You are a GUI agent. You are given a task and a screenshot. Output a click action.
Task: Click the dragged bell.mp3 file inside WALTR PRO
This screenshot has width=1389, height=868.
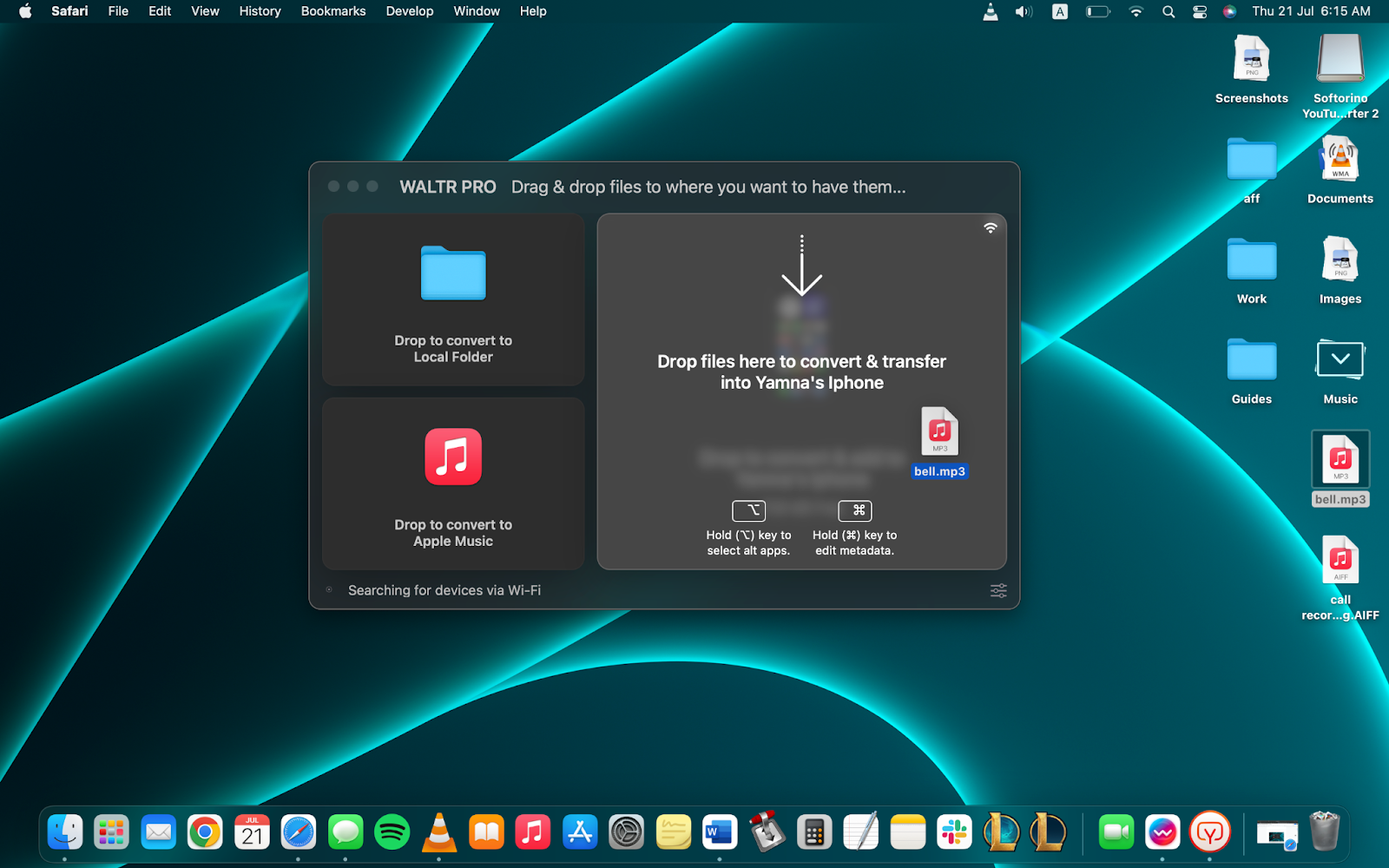pyautogui.click(x=939, y=443)
